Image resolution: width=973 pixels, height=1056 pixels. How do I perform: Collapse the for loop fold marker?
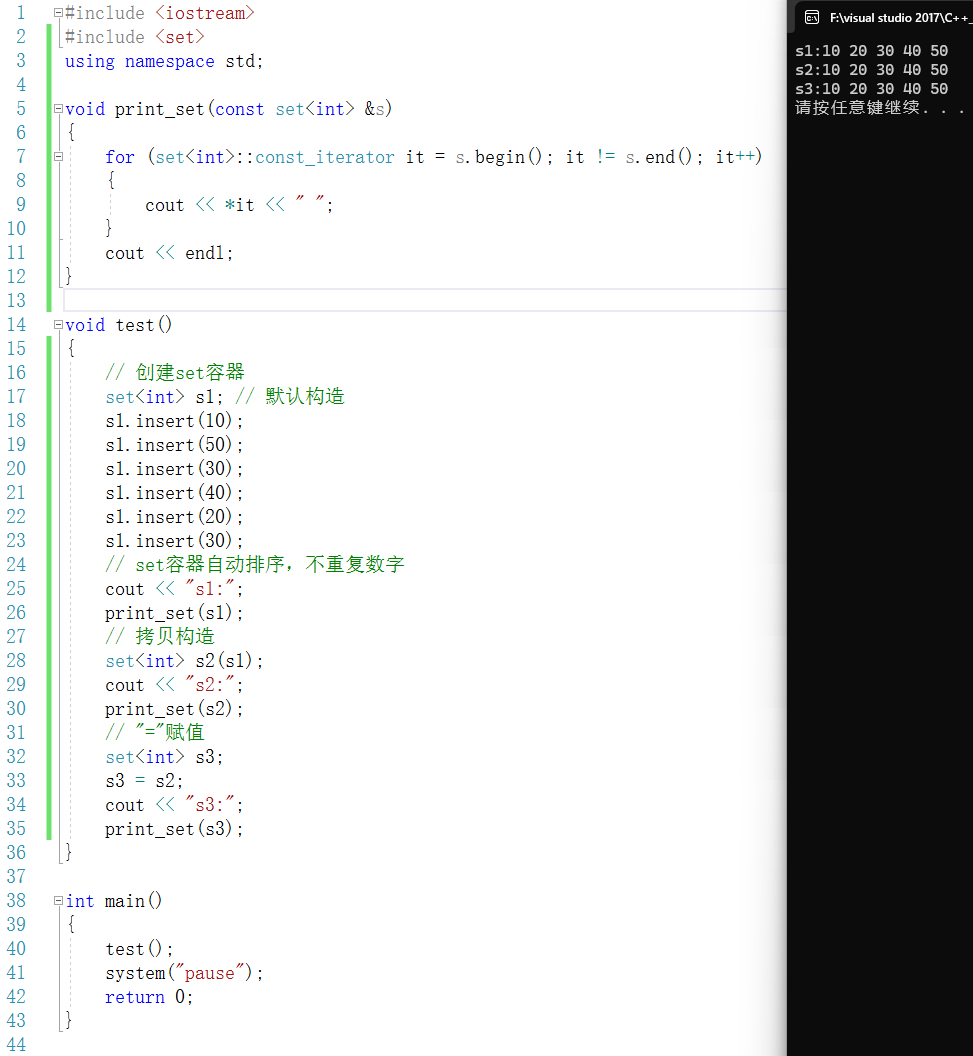[x=59, y=156]
